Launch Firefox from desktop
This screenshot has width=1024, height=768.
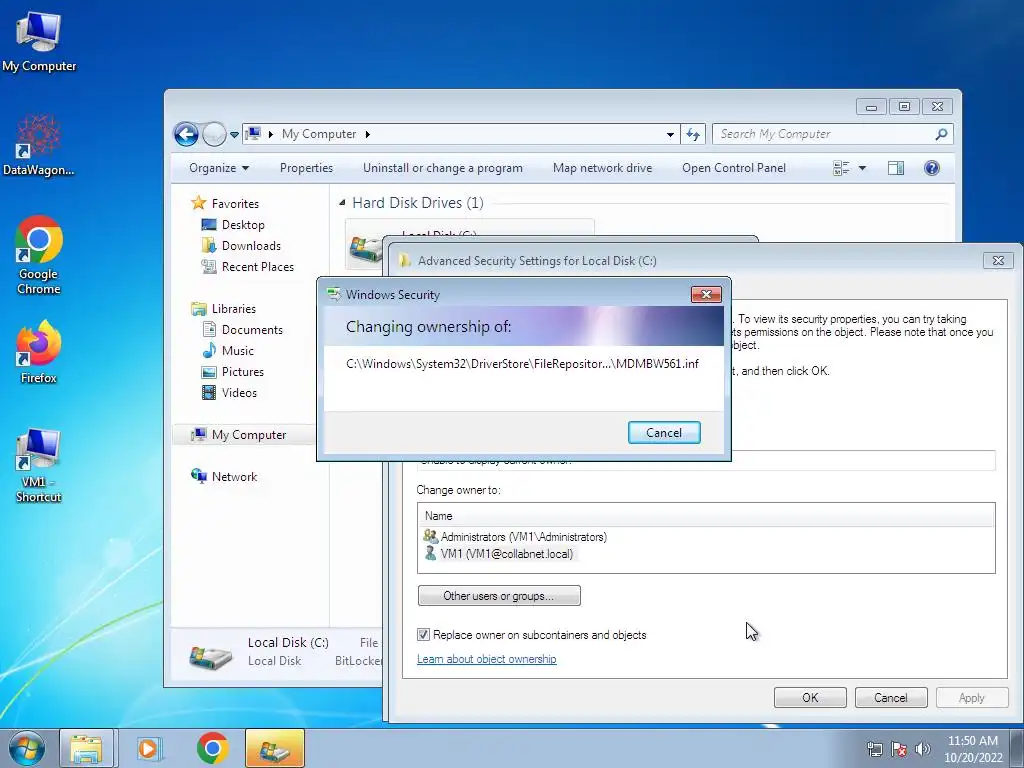(39, 351)
